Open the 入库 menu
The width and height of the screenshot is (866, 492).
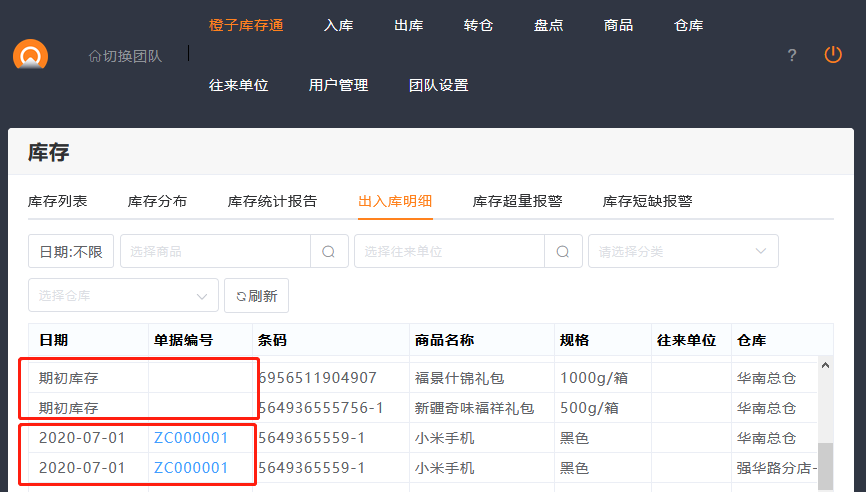pyautogui.click(x=339, y=25)
